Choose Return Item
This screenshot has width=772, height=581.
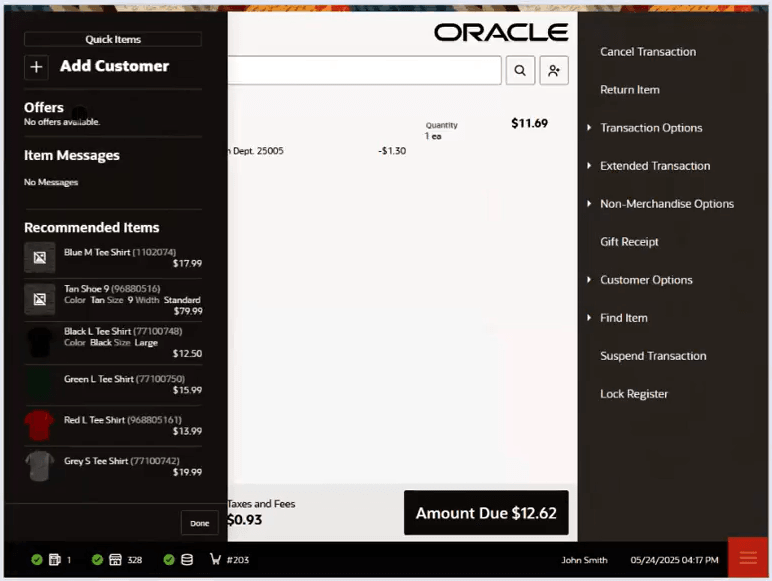point(630,90)
